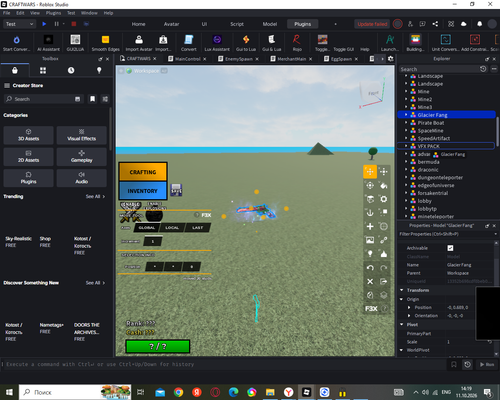
Task: Expand the Position property row
Action: pos(409,307)
